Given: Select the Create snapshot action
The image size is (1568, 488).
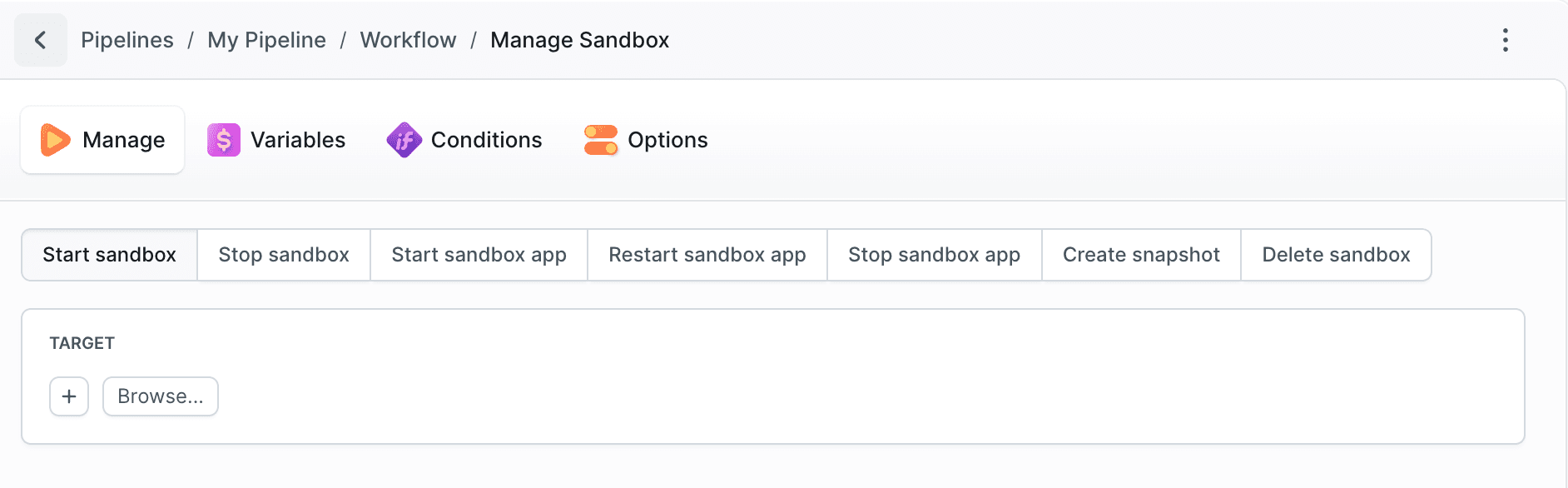Looking at the screenshot, I should (1141, 255).
